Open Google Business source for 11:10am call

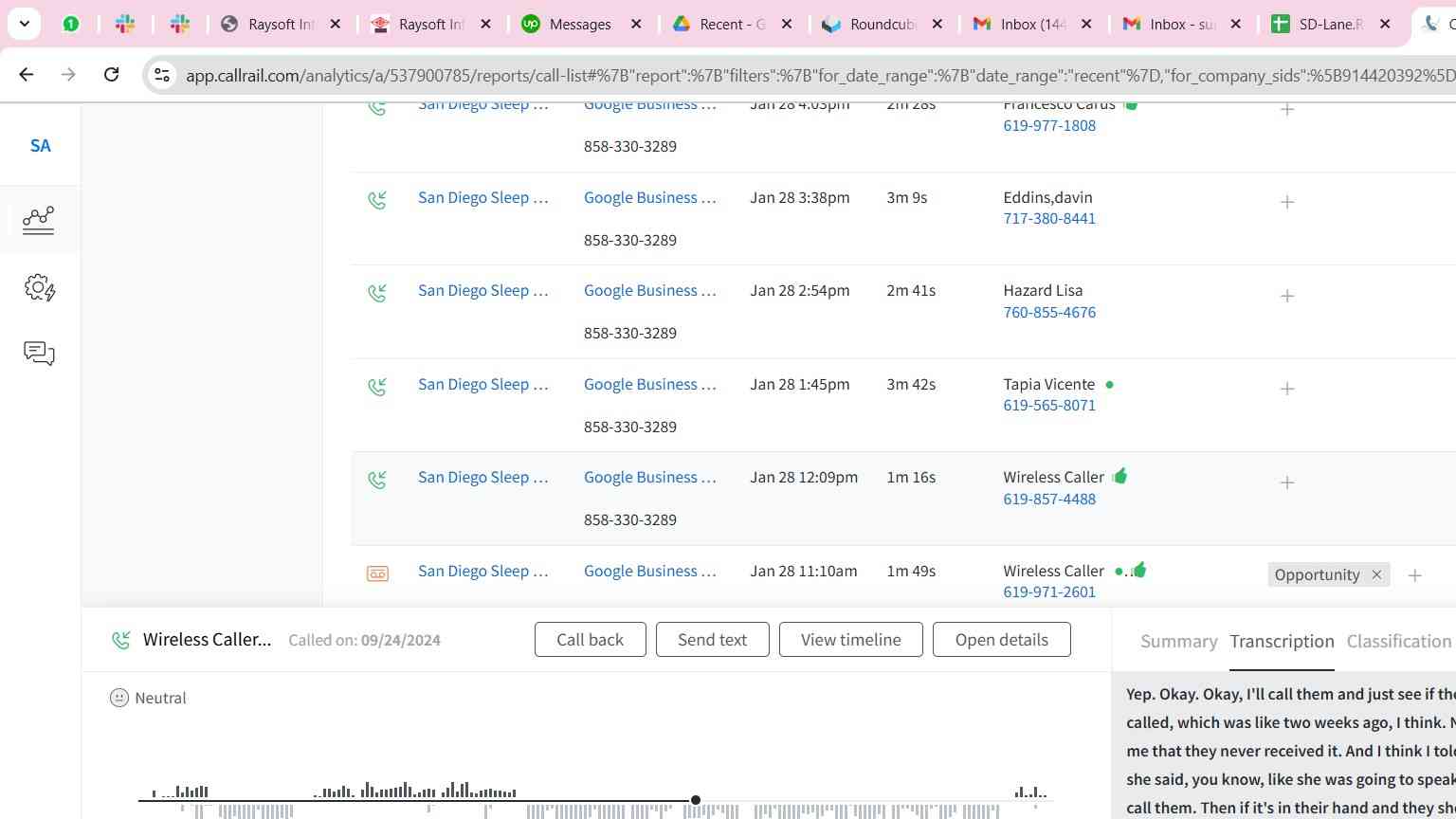click(x=650, y=571)
